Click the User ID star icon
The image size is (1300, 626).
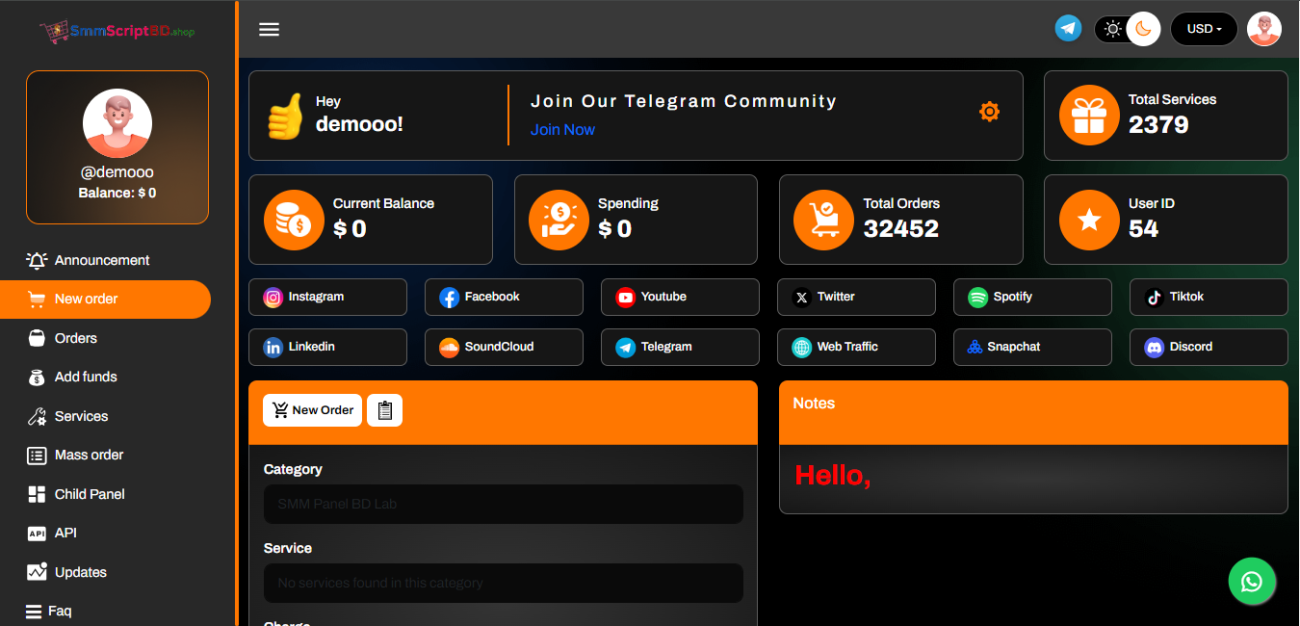coord(1089,220)
